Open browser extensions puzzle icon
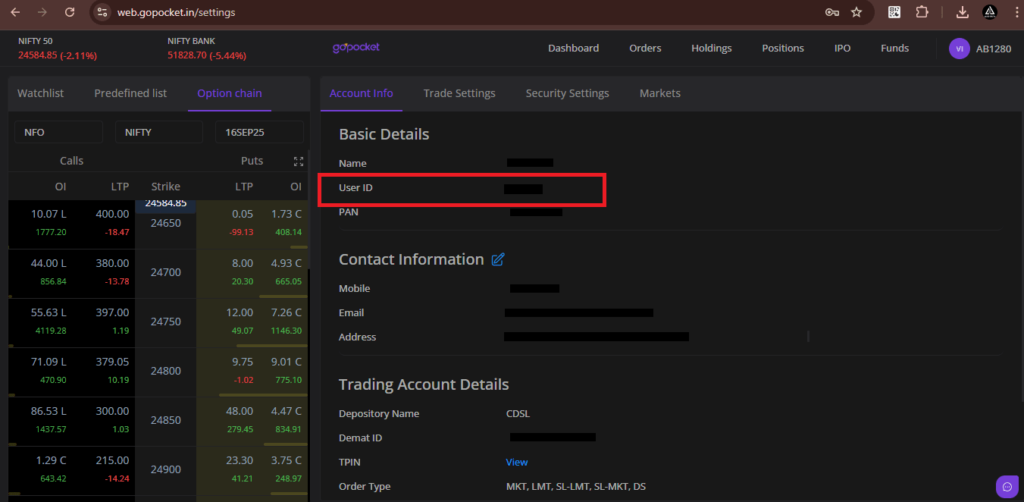 click(x=922, y=13)
